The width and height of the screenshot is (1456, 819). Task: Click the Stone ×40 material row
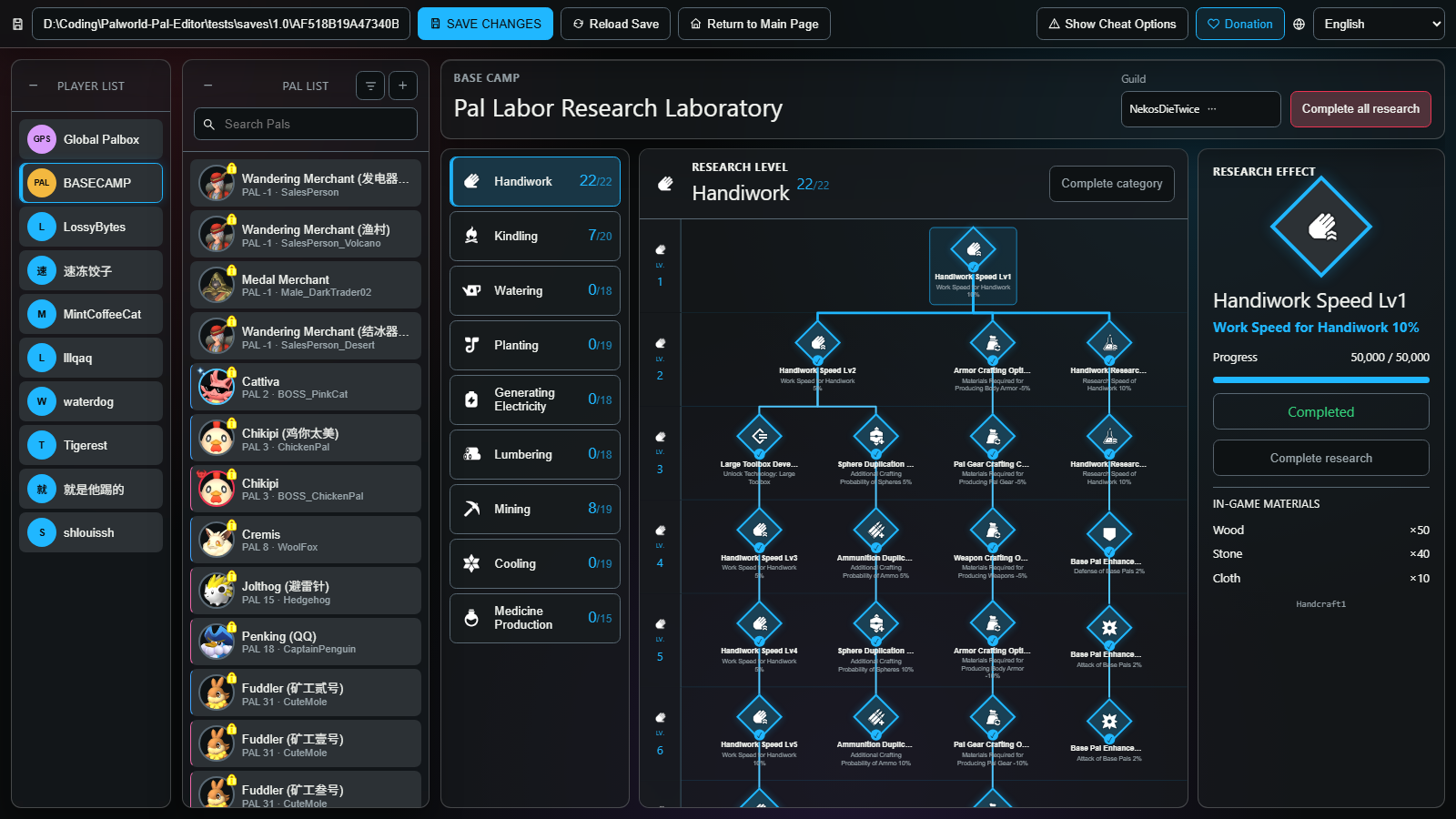pos(1320,553)
